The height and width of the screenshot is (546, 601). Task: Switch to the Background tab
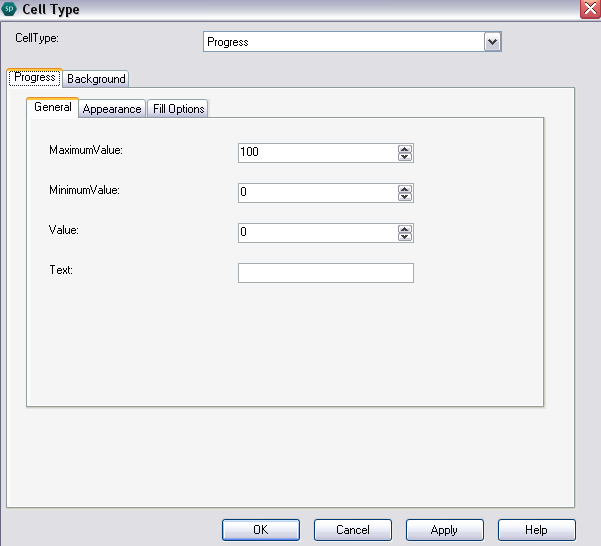point(96,79)
